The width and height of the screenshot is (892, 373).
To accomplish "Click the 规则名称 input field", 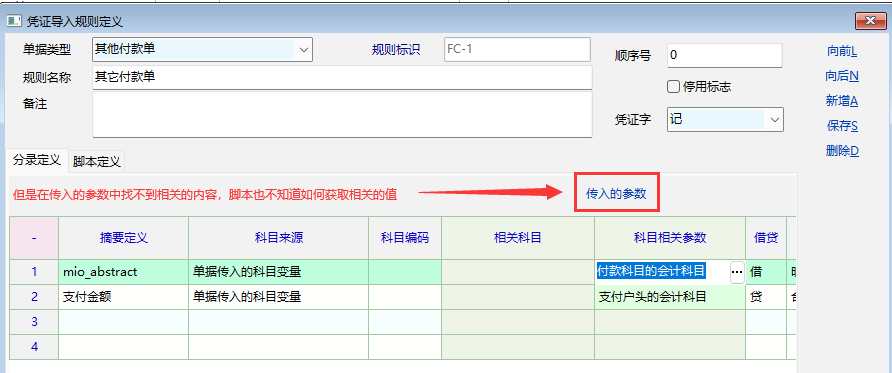I will click(x=342, y=77).
